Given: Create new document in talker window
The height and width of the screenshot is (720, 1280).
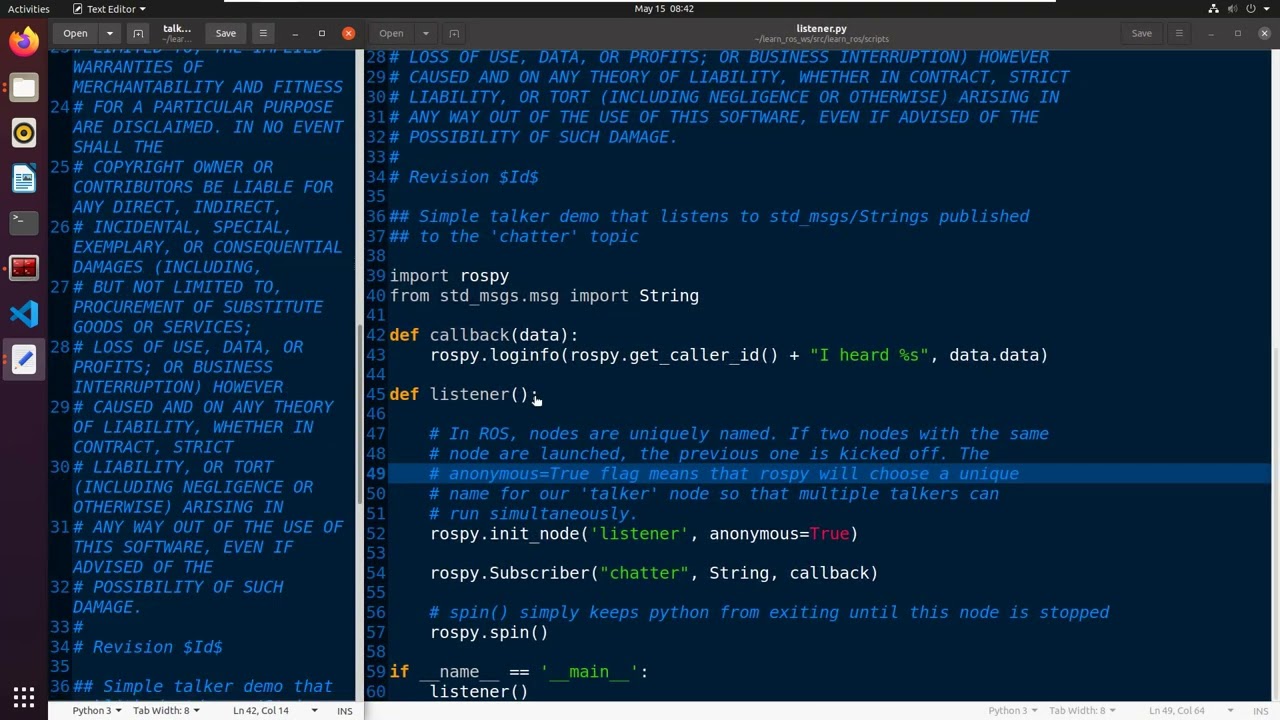Looking at the screenshot, I should coord(138,33).
